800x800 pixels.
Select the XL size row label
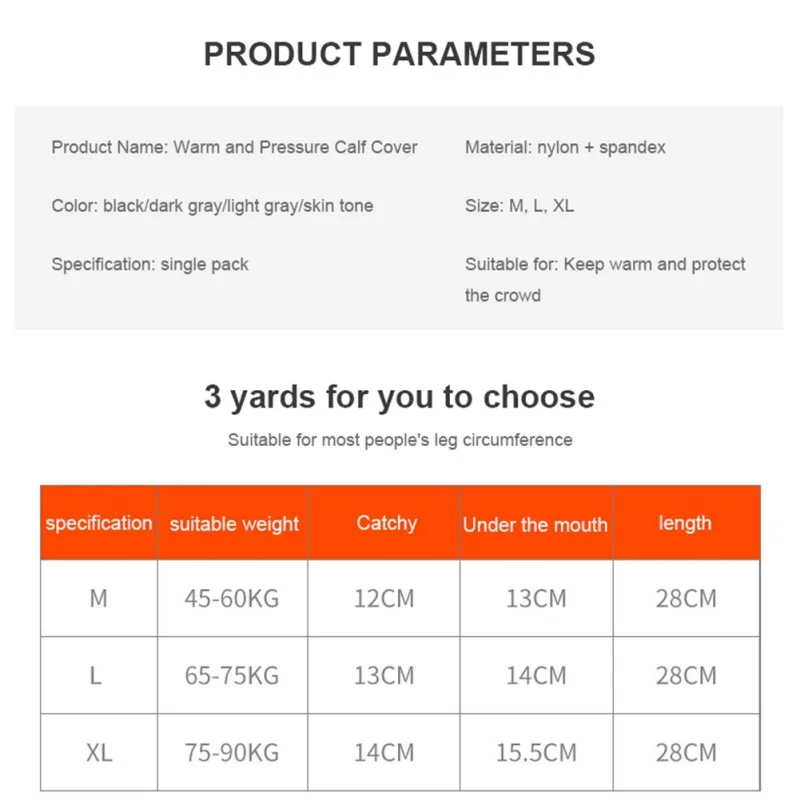[99, 753]
